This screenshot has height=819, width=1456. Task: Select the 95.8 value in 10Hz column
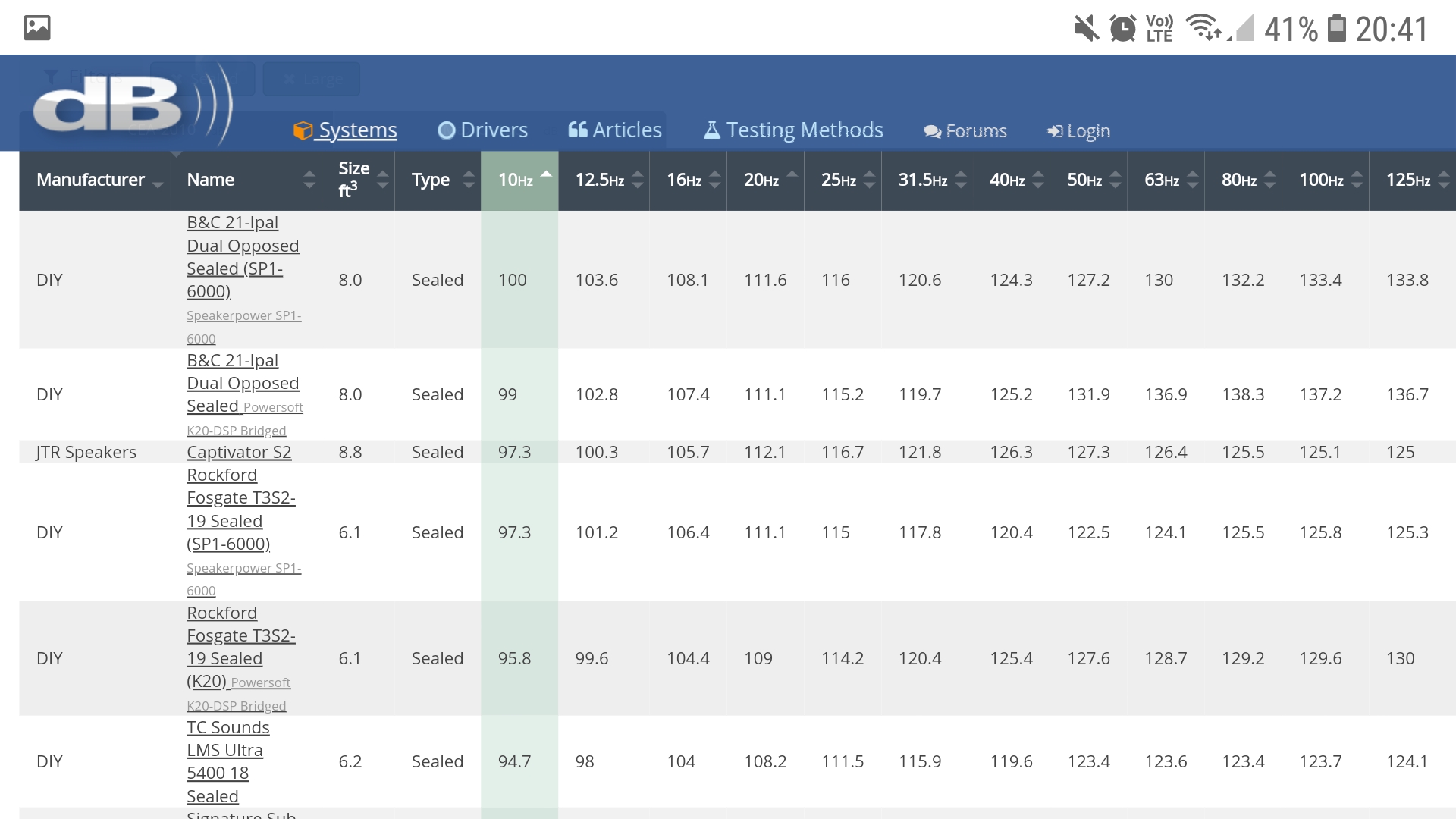click(x=514, y=659)
